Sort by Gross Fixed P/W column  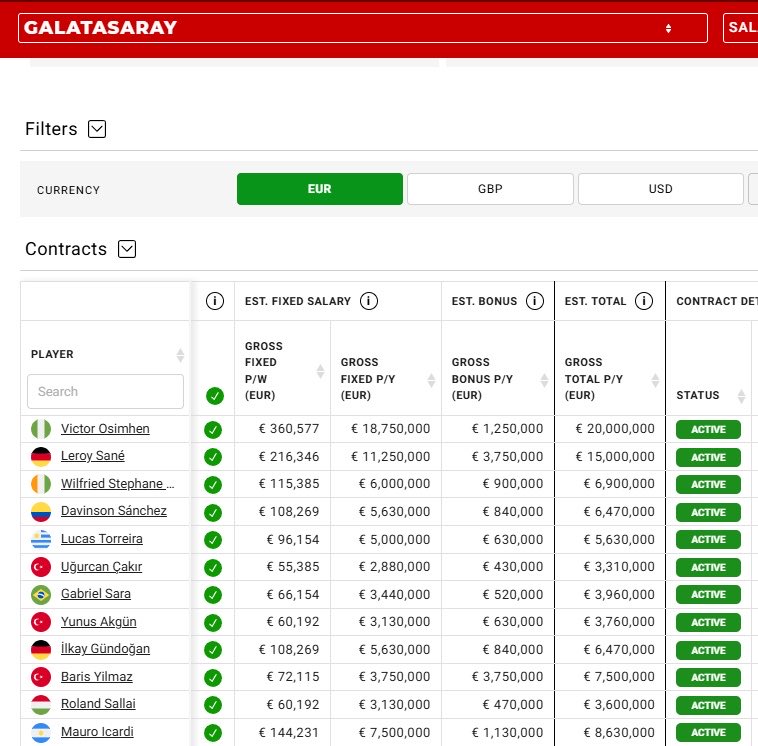coord(320,371)
